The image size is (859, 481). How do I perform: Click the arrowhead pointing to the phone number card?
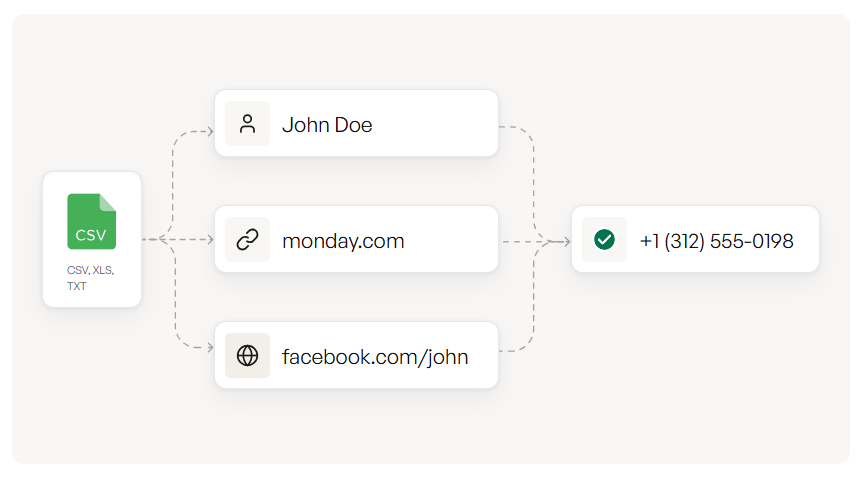565,241
